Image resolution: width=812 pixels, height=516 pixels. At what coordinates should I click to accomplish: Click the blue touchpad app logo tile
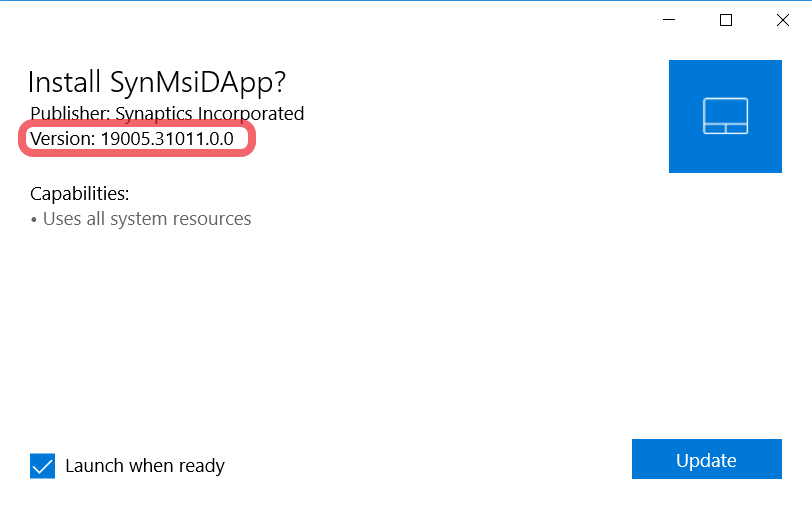pos(725,116)
